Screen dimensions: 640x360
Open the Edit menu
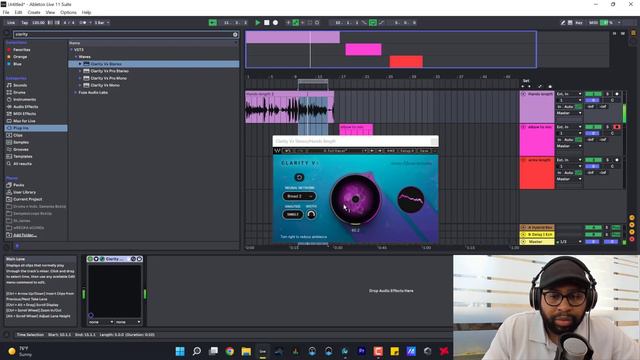[18, 12]
